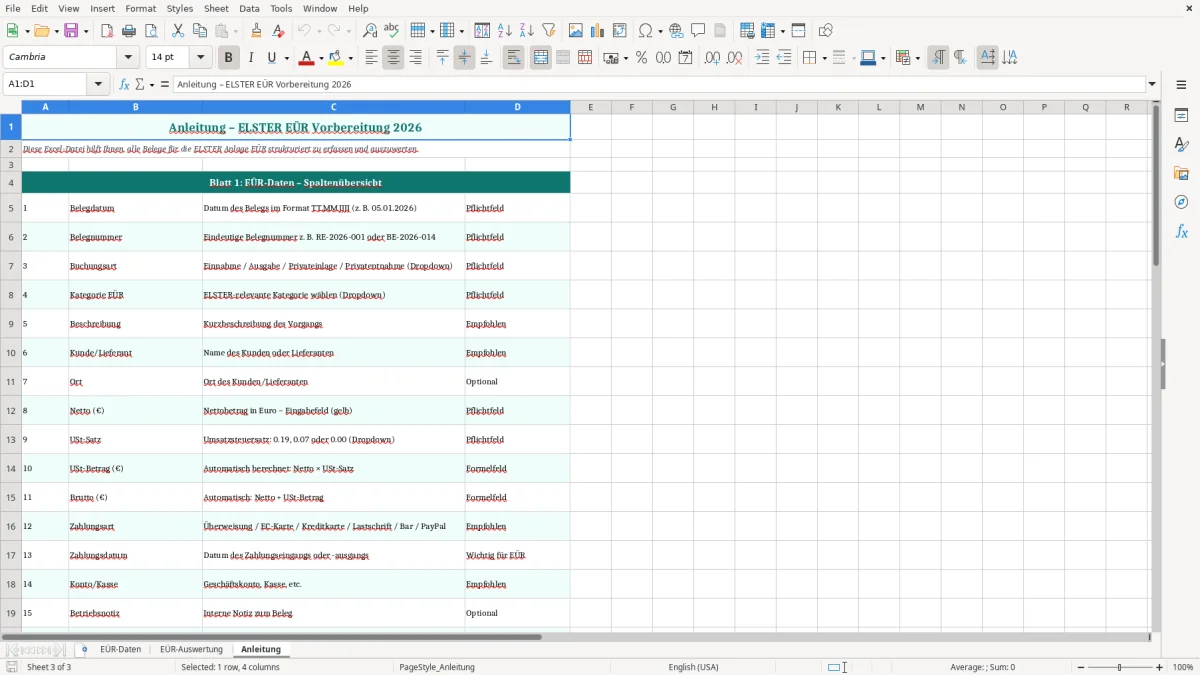Screen dimensions: 1200x675
Task: Expand the formula bar
Action: [x=1152, y=85]
